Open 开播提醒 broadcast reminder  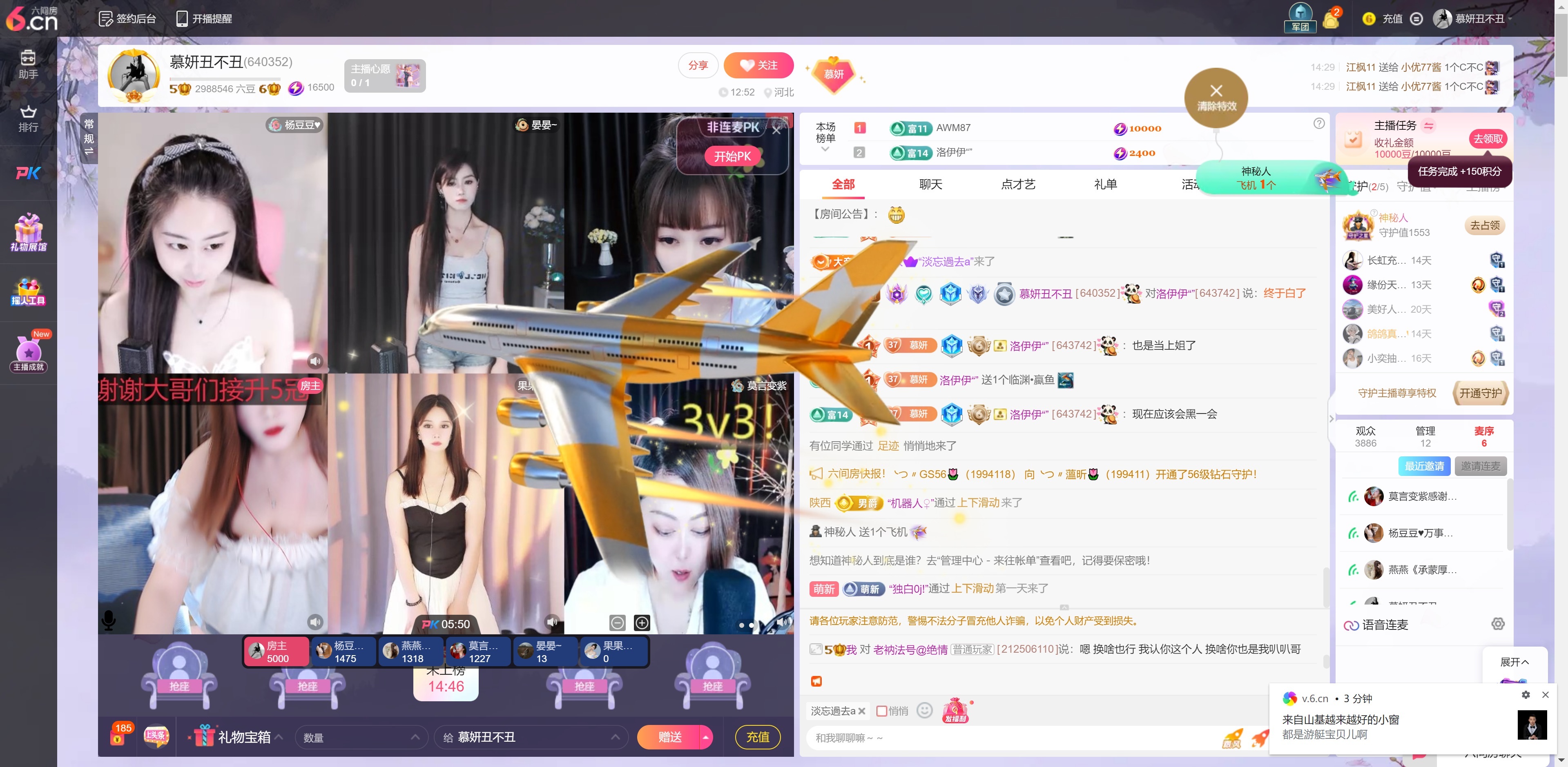pyautogui.click(x=204, y=19)
